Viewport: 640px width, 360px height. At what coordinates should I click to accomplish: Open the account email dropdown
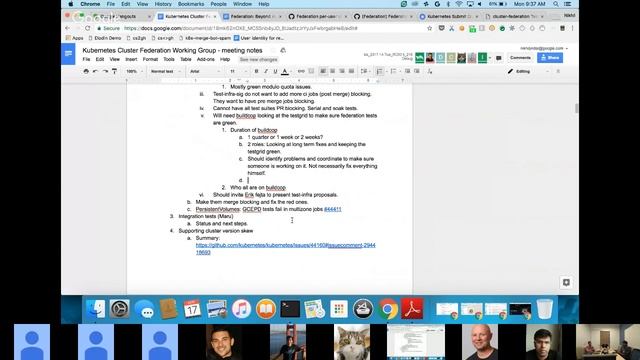point(543,48)
